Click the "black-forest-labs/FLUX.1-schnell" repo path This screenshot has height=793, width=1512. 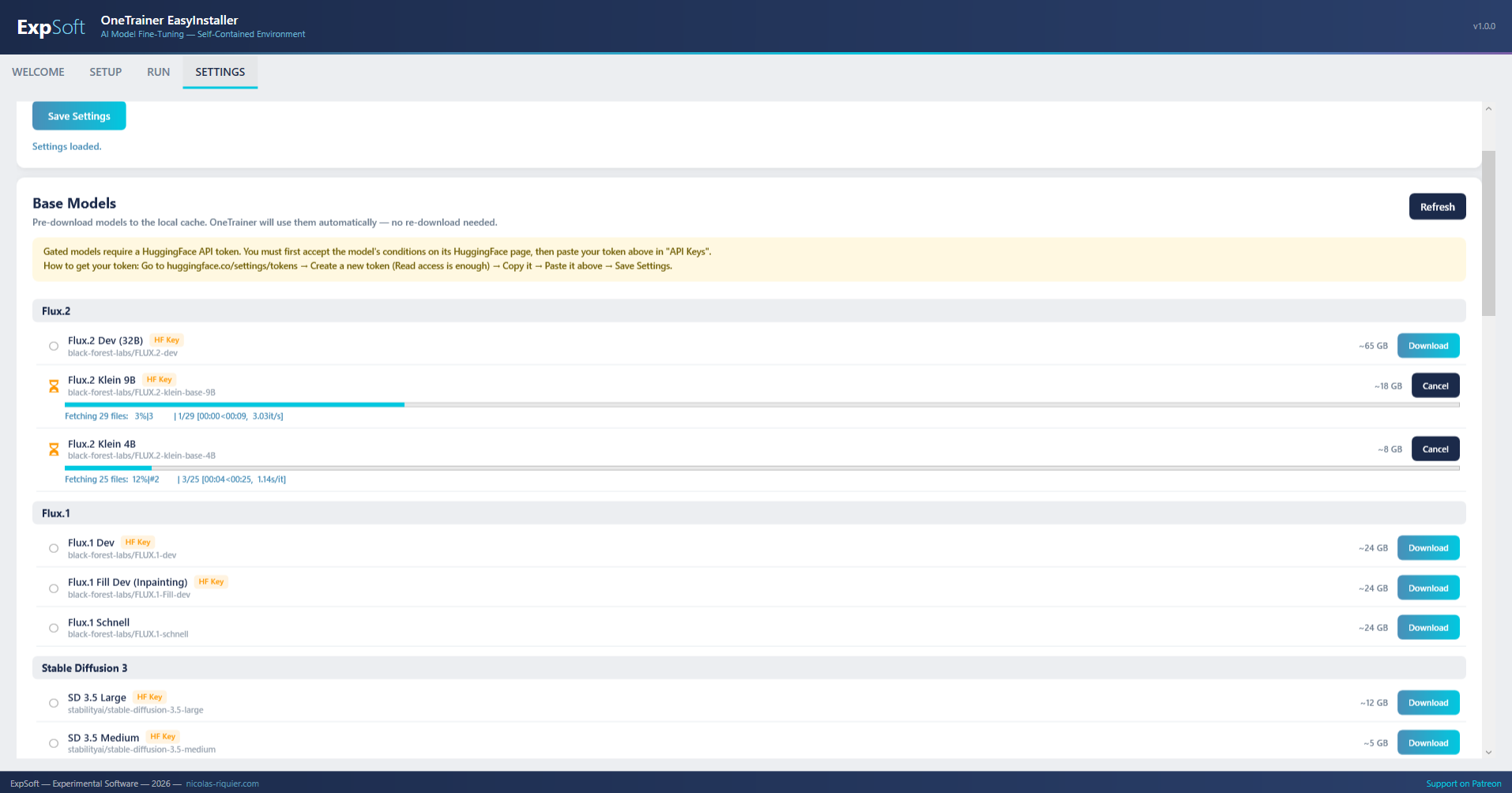[128, 634]
